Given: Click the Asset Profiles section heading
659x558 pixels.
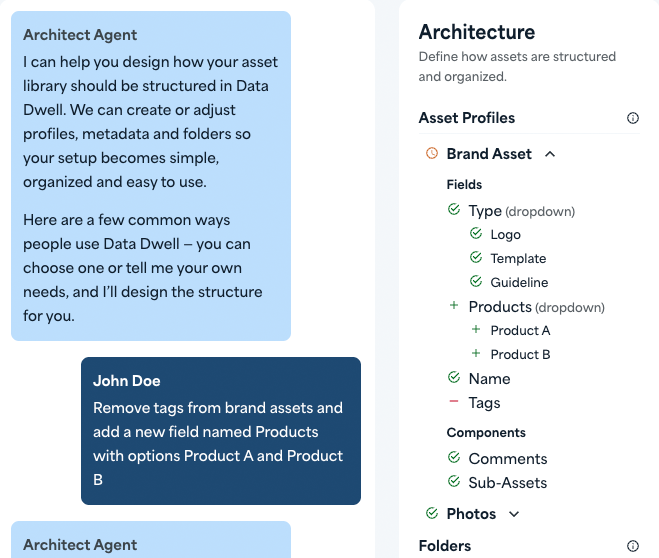Looking at the screenshot, I should [467, 118].
